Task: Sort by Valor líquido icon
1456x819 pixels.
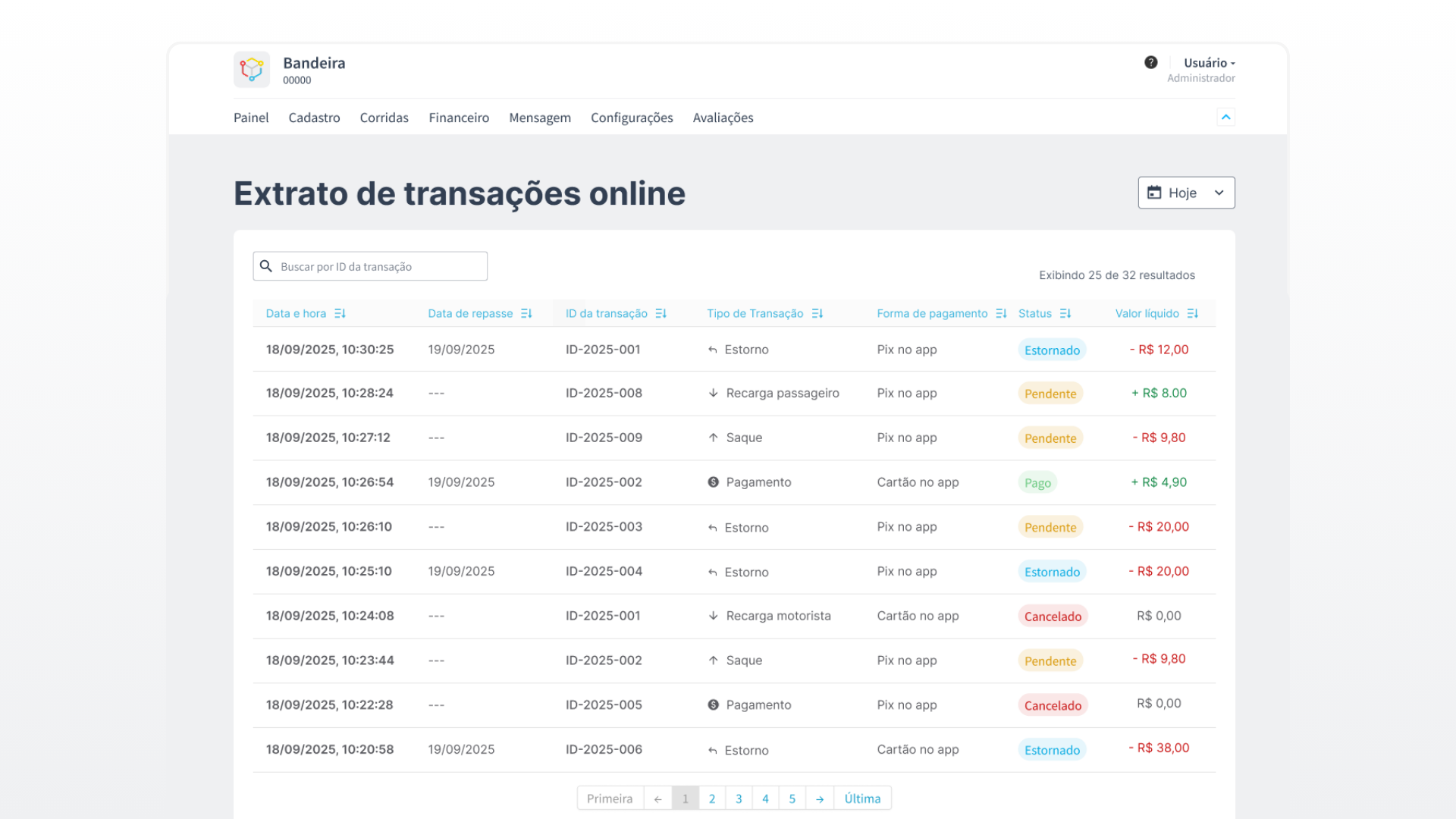Action: pos(1192,313)
